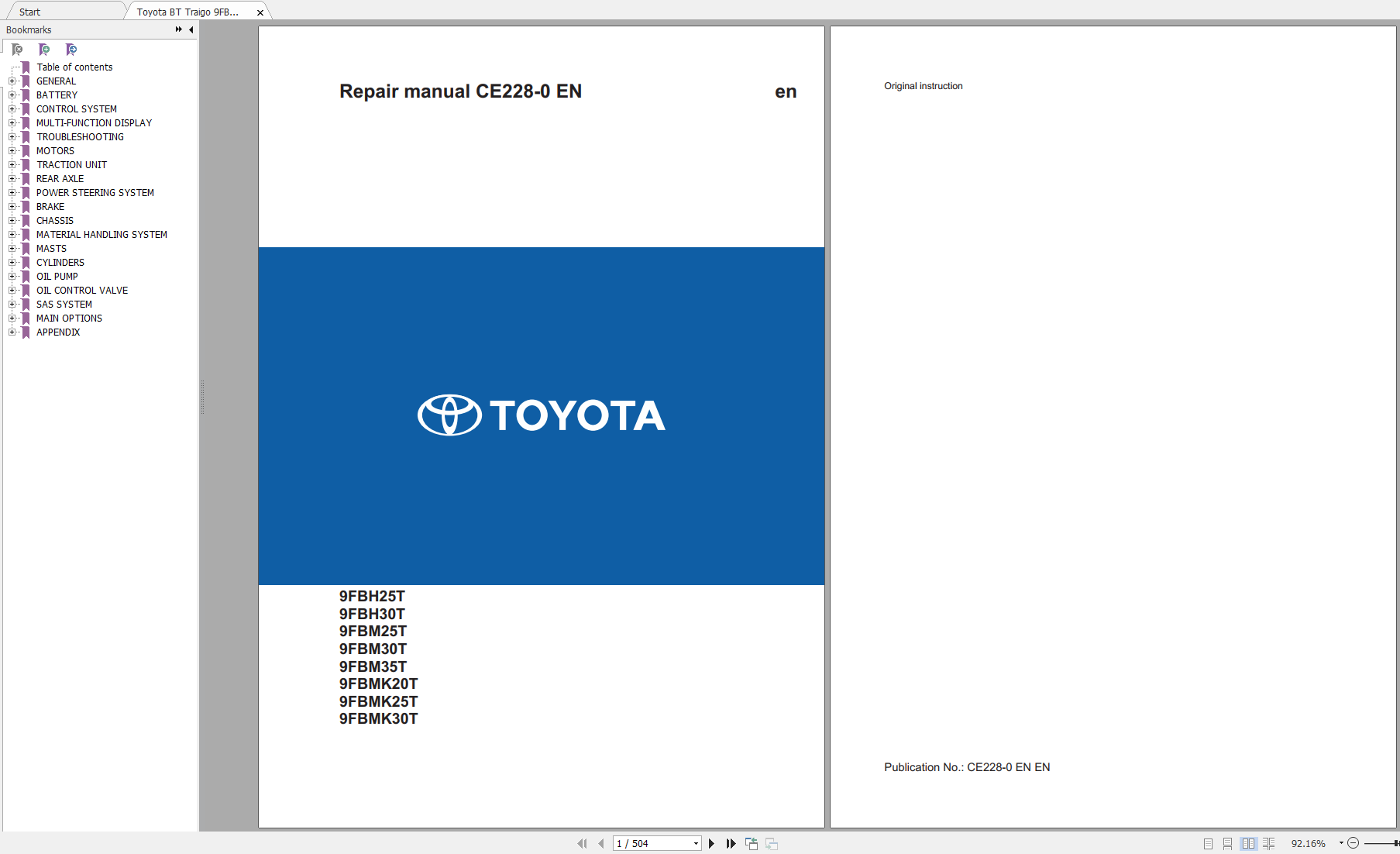Click the Publication No. CE228-0 text
This screenshot has height=854, width=1400.
(x=967, y=767)
